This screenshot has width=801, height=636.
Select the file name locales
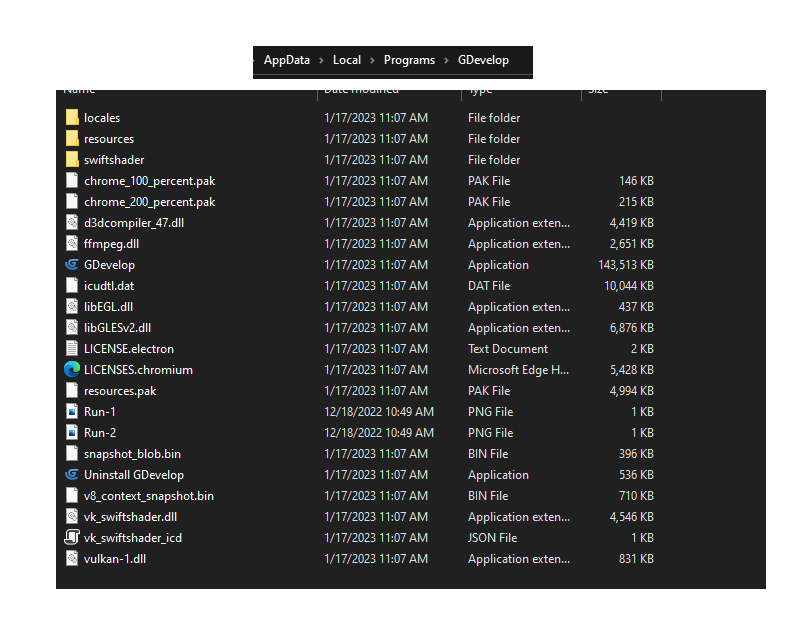pyautogui.click(x=102, y=117)
